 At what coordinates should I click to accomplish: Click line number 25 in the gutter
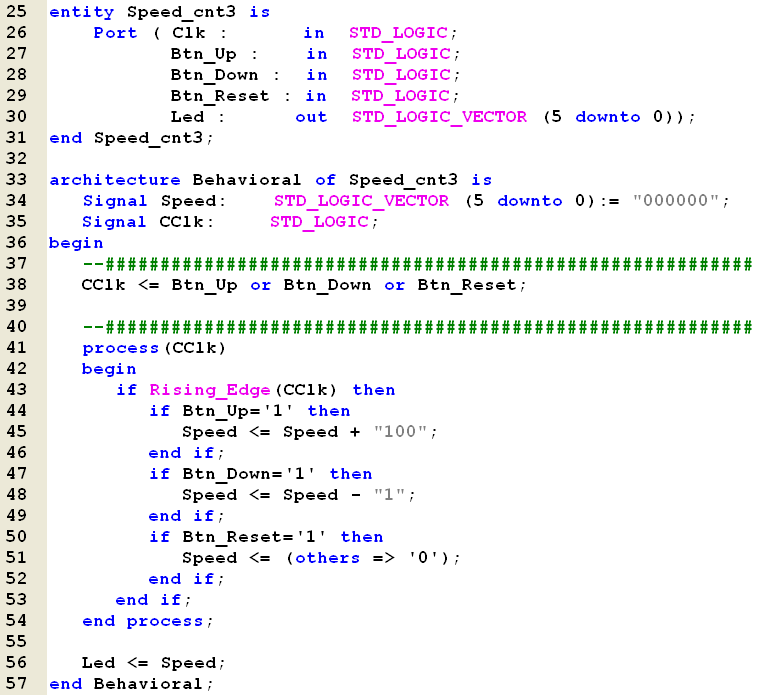click(x=16, y=11)
